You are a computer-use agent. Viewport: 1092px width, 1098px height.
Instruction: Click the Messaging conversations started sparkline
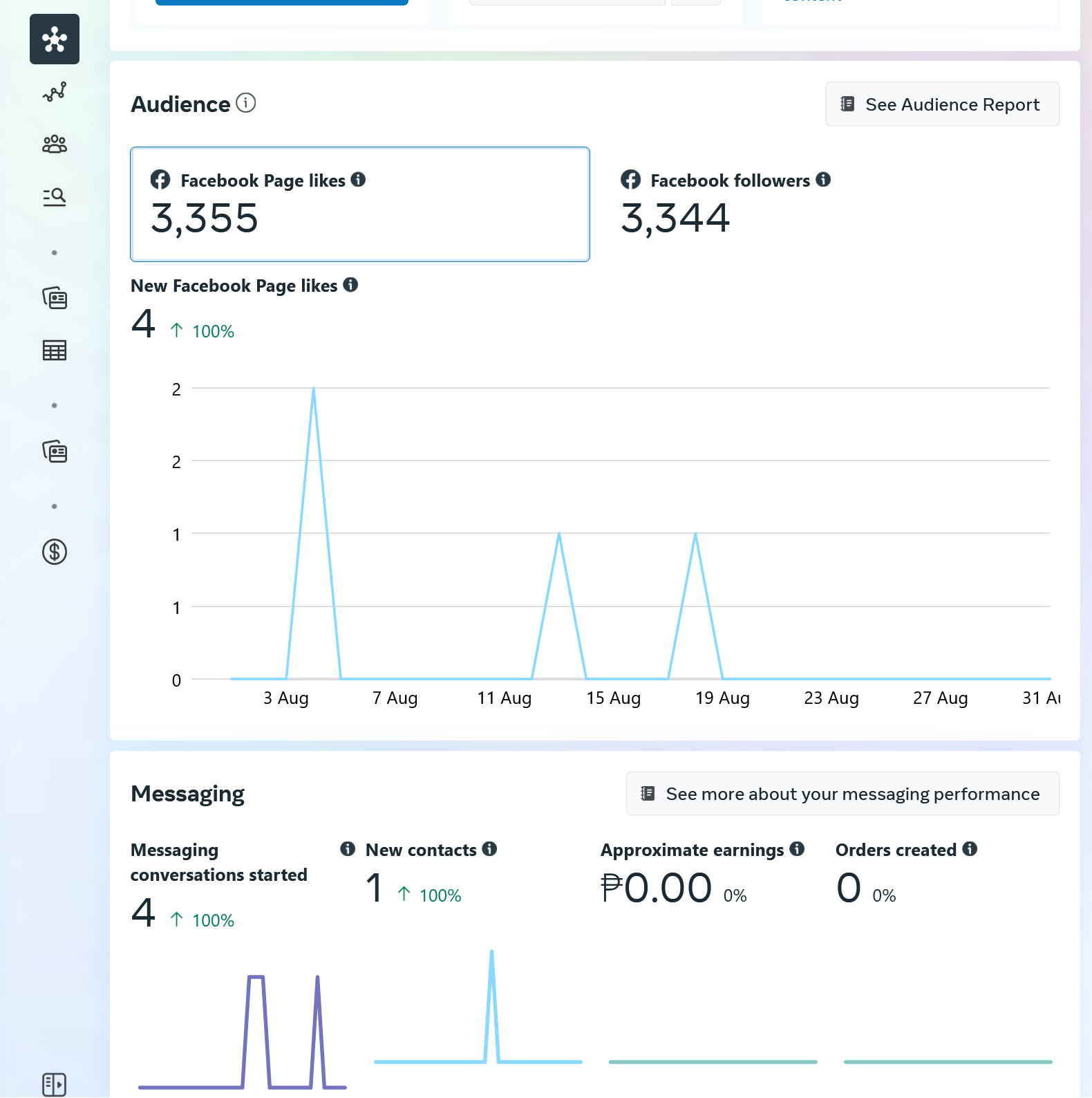(x=242, y=1031)
